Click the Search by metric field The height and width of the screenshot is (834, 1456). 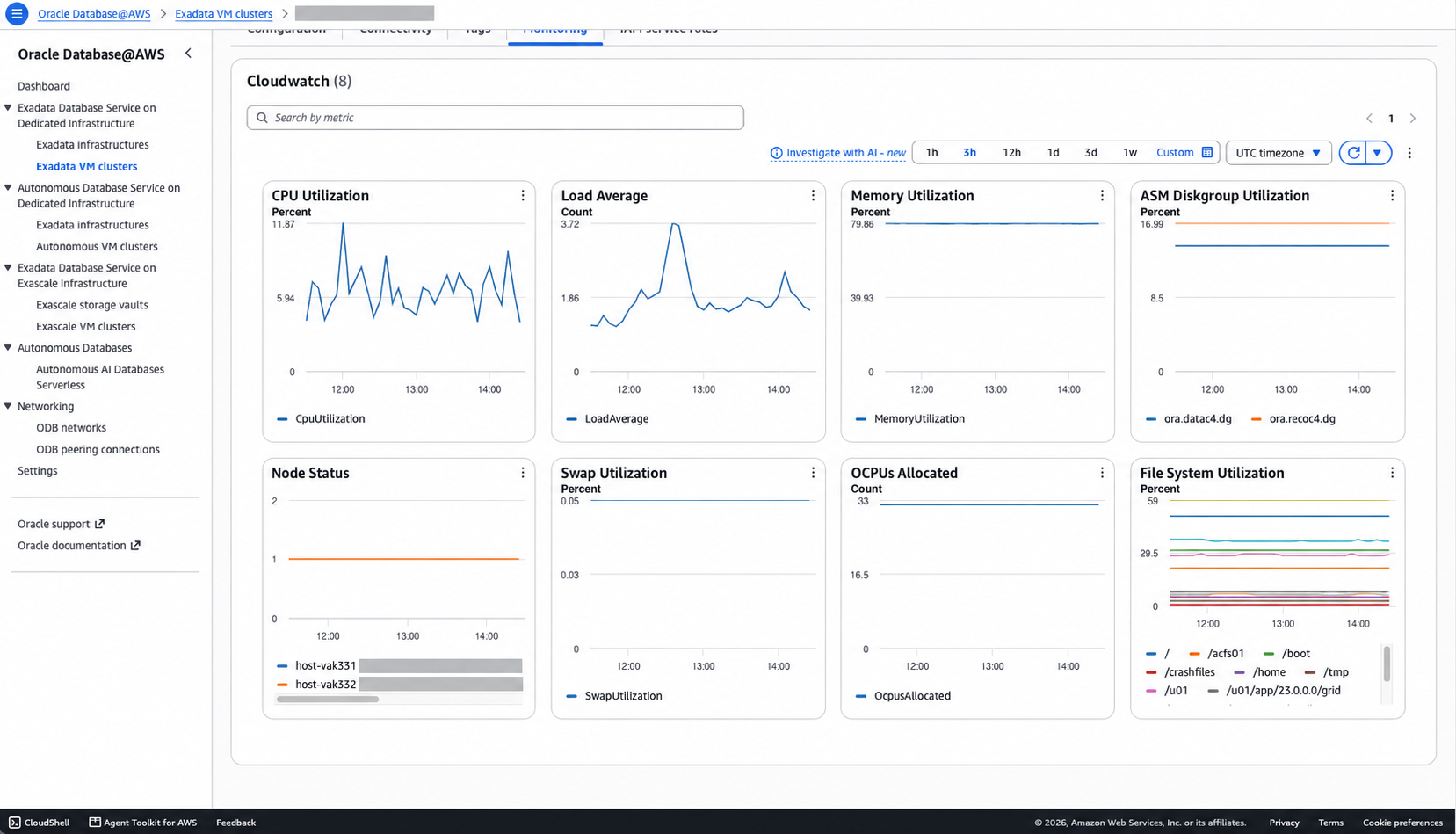496,118
